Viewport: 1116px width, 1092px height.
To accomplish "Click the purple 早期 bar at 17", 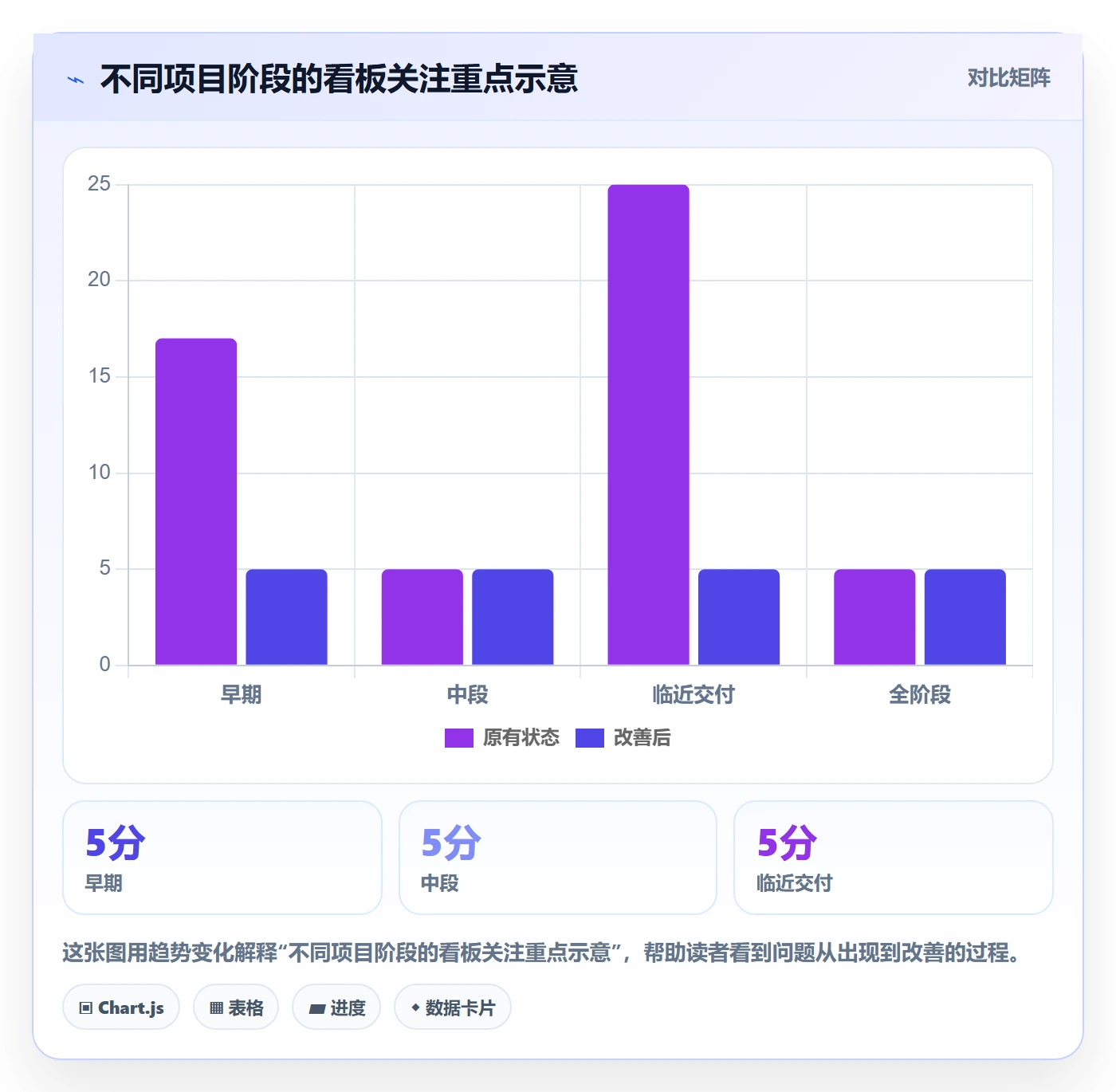I will point(196,501).
